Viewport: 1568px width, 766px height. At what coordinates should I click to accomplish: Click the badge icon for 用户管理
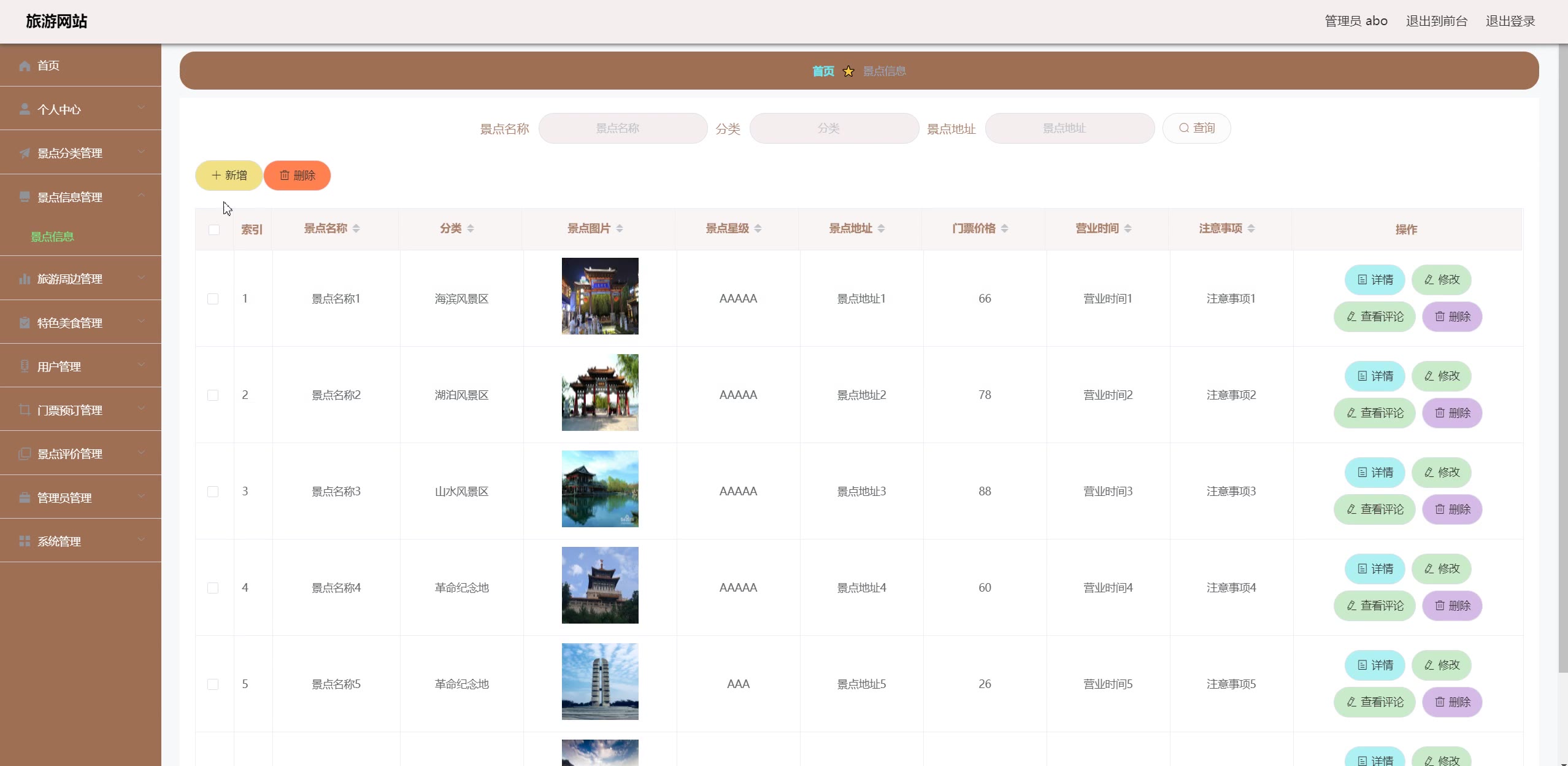(25, 366)
